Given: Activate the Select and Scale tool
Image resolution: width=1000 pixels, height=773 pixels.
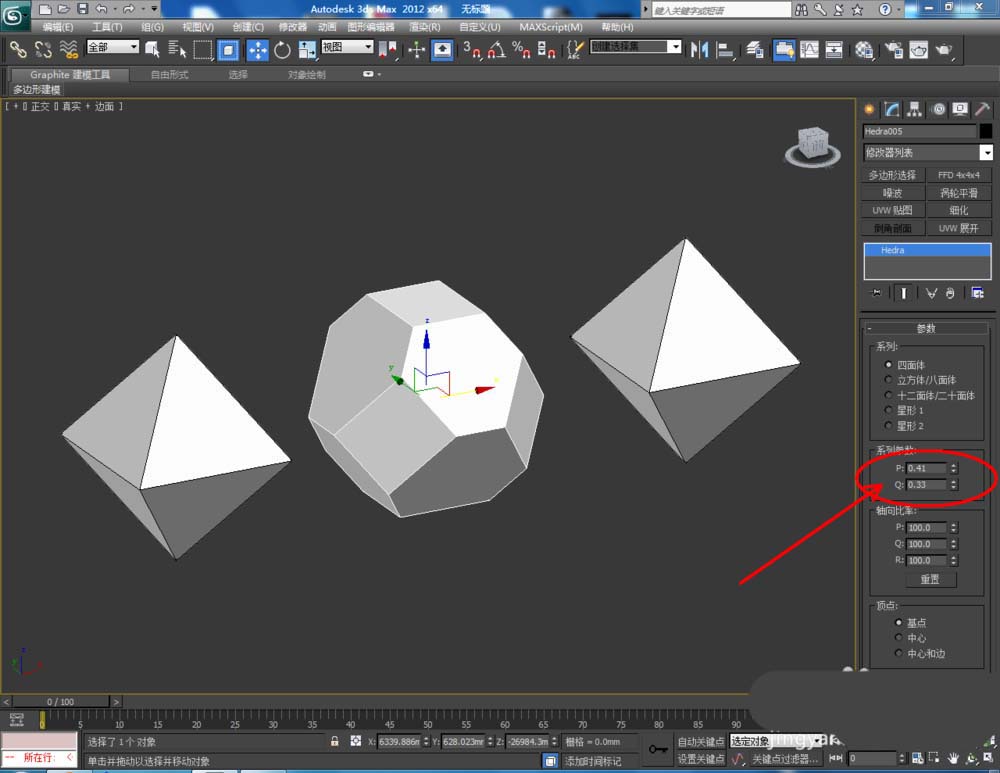Looking at the screenshot, I should pyautogui.click(x=307, y=50).
